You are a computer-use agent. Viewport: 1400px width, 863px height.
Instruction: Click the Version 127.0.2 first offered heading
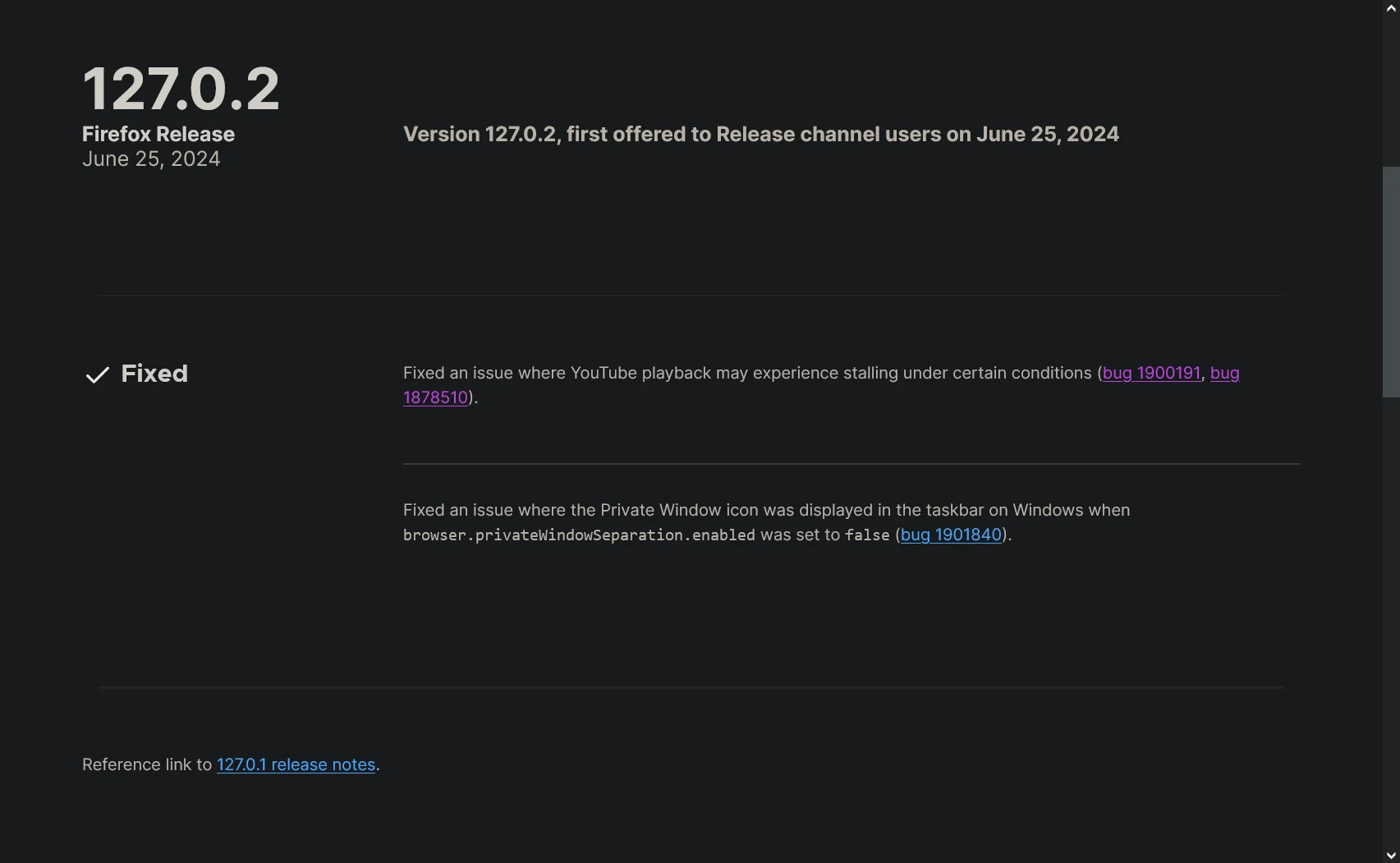point(761,135)
